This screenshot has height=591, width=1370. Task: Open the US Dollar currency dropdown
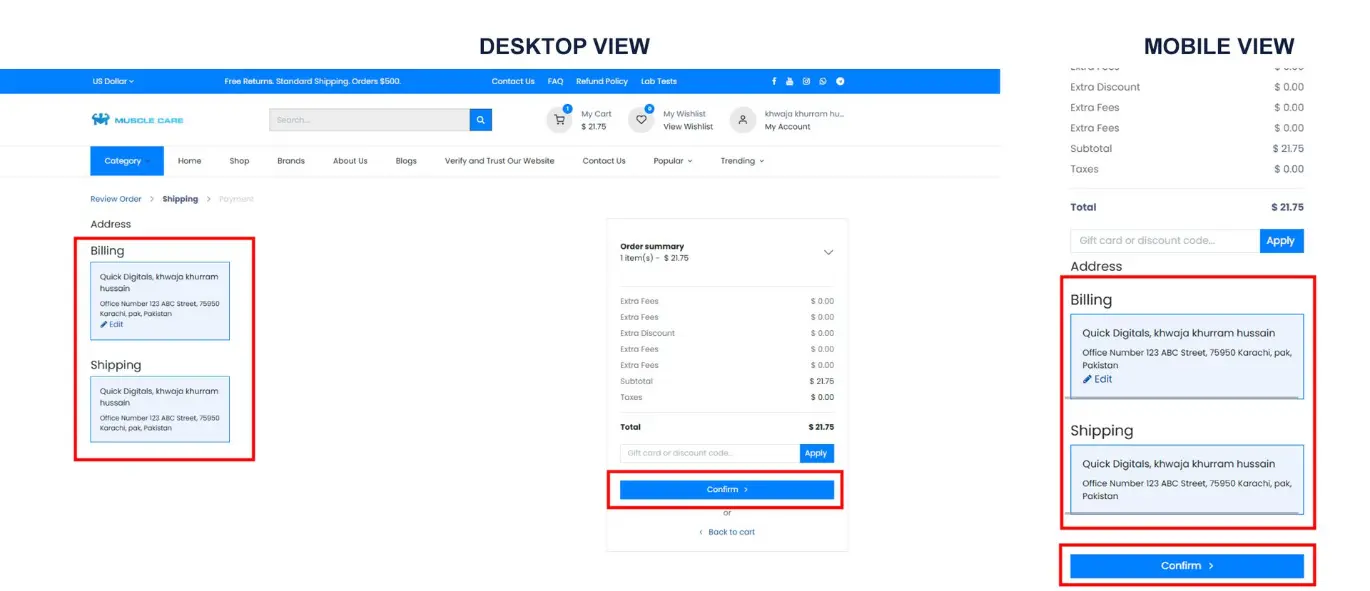[113, 81]
